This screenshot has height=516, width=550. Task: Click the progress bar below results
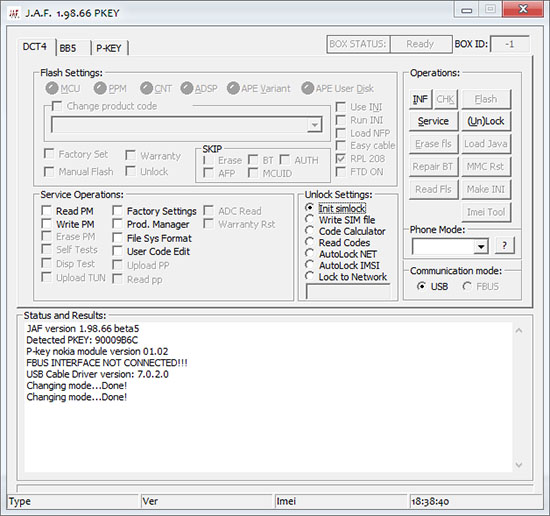pos(275,488)
